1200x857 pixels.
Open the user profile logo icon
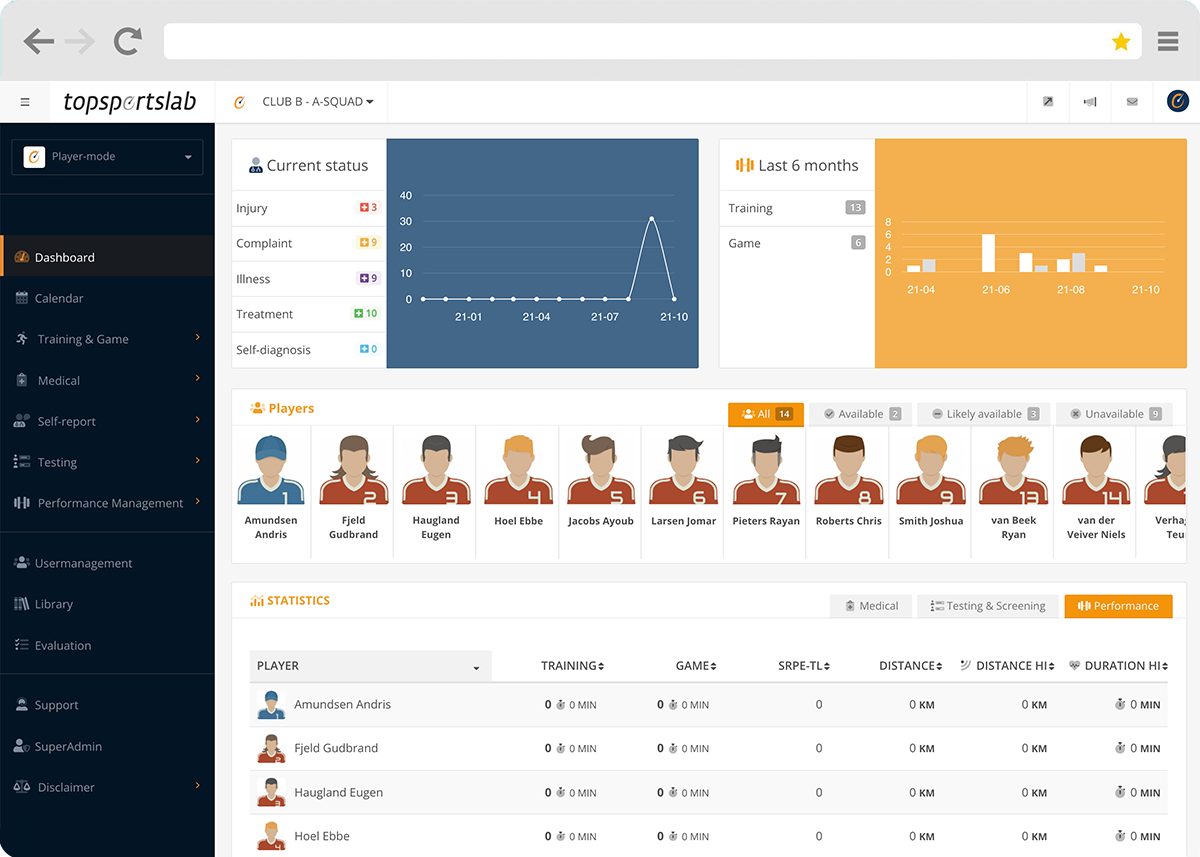pyautogui.click(x=1177, y=102)
